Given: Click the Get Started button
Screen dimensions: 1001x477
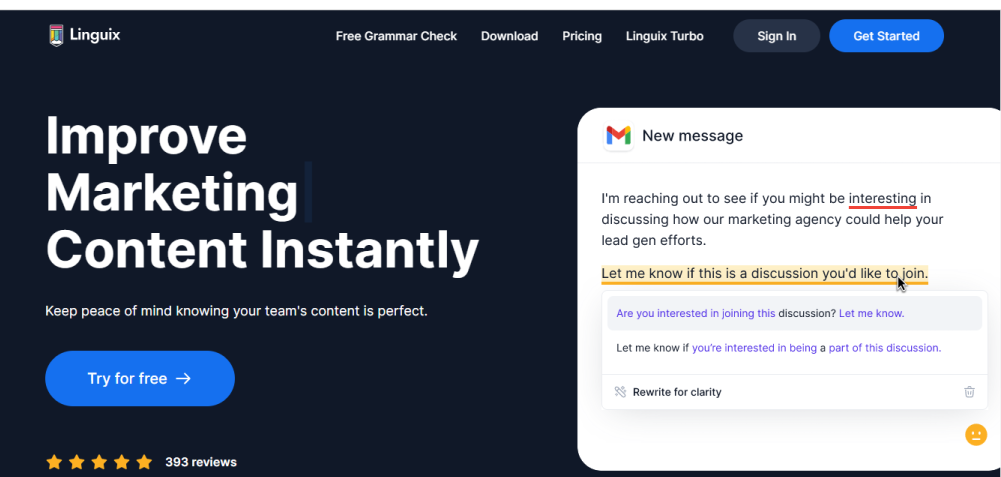Looking at the screenshot, I should 886,36.
